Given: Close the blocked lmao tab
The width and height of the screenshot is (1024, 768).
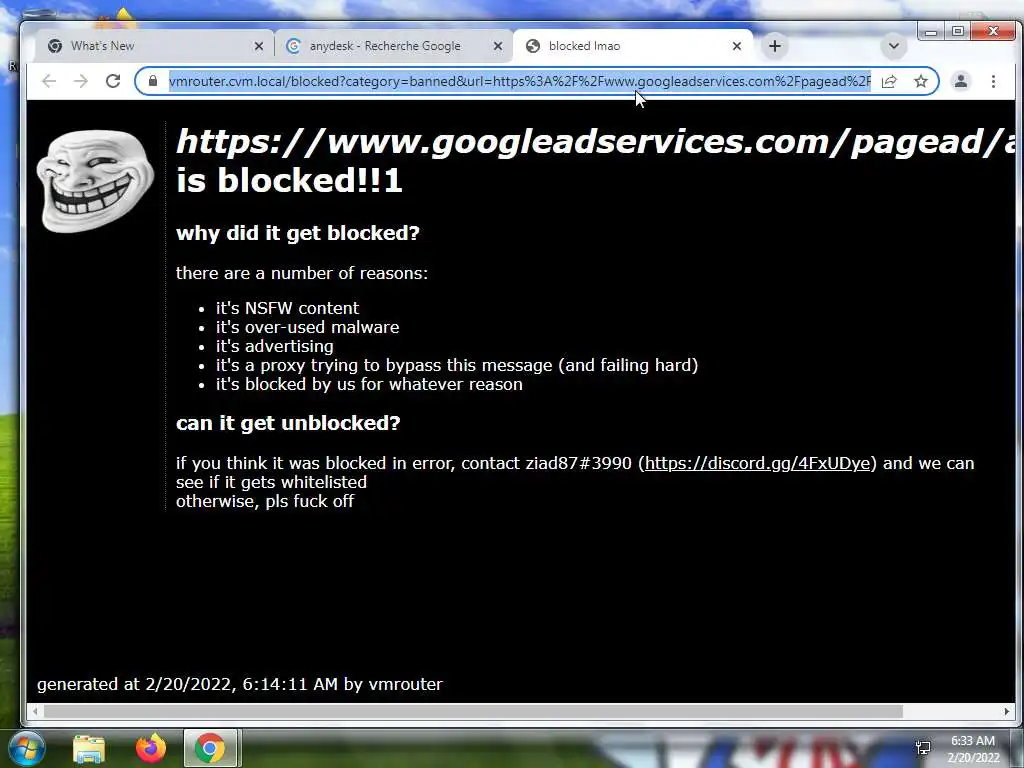Looking at the screenshot, I should [x=737, y=46].
